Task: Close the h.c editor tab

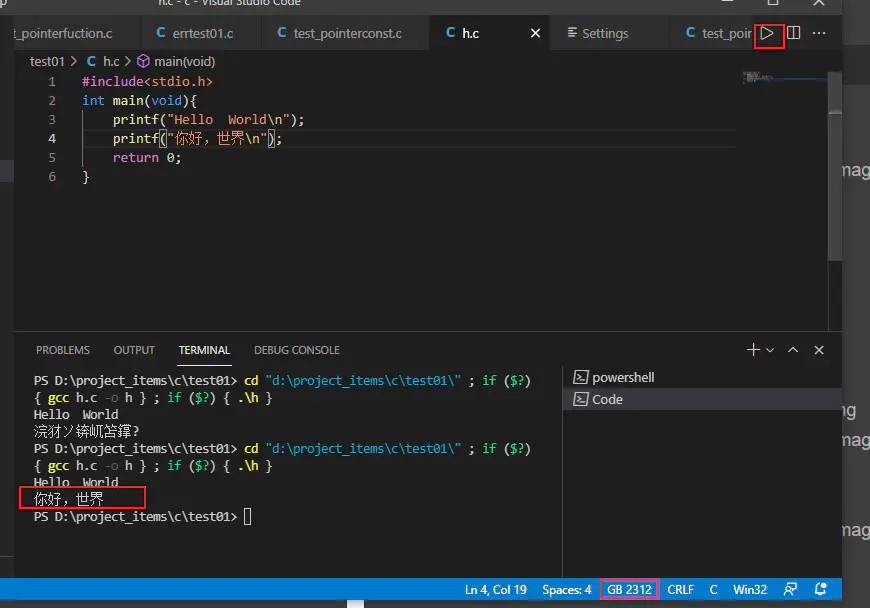Action: (x=535, y=33)
